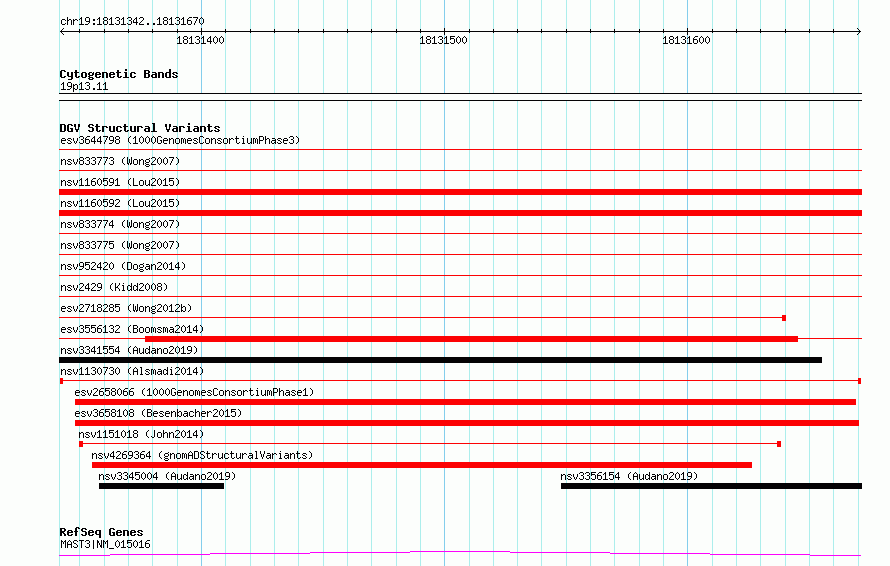
Task: Open variant label nsv3356154 (Audano2019)
Action: [x=629, y=476]
